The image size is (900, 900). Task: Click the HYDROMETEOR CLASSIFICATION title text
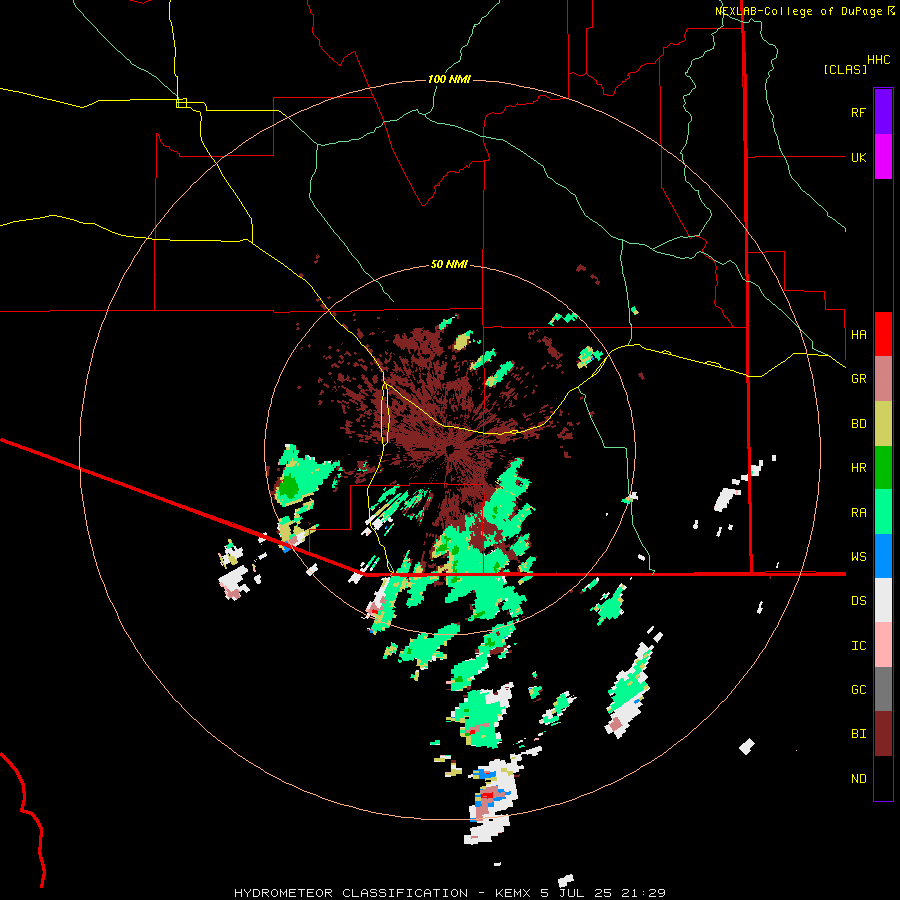point(351,893)
